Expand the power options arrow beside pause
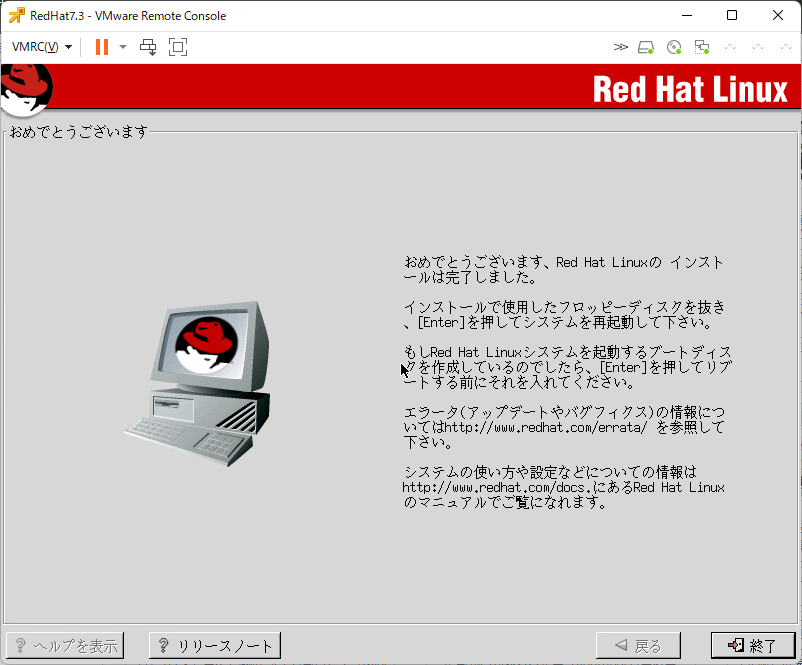 pyautogui.click(x=123, y=47)
